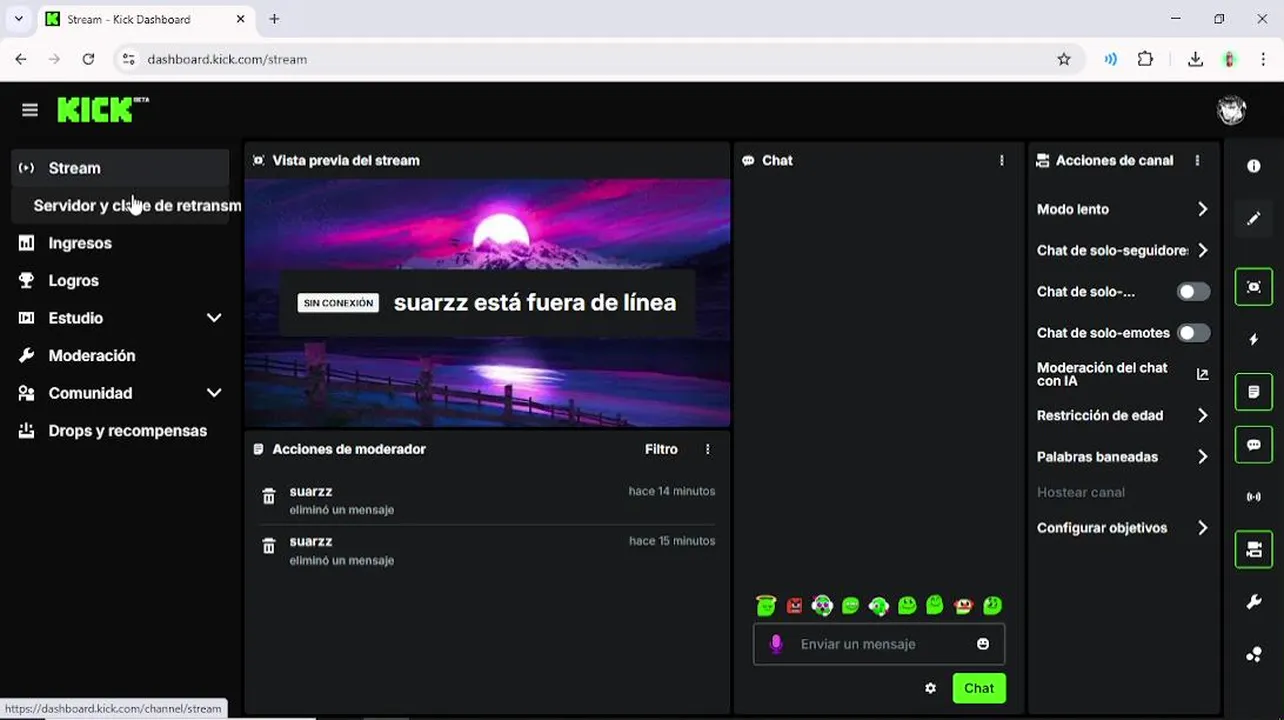The width and height of the screenshot is (1284, 720).
Task: Open the Acciones de moderador three-dot menu
Action: (708, 449)
